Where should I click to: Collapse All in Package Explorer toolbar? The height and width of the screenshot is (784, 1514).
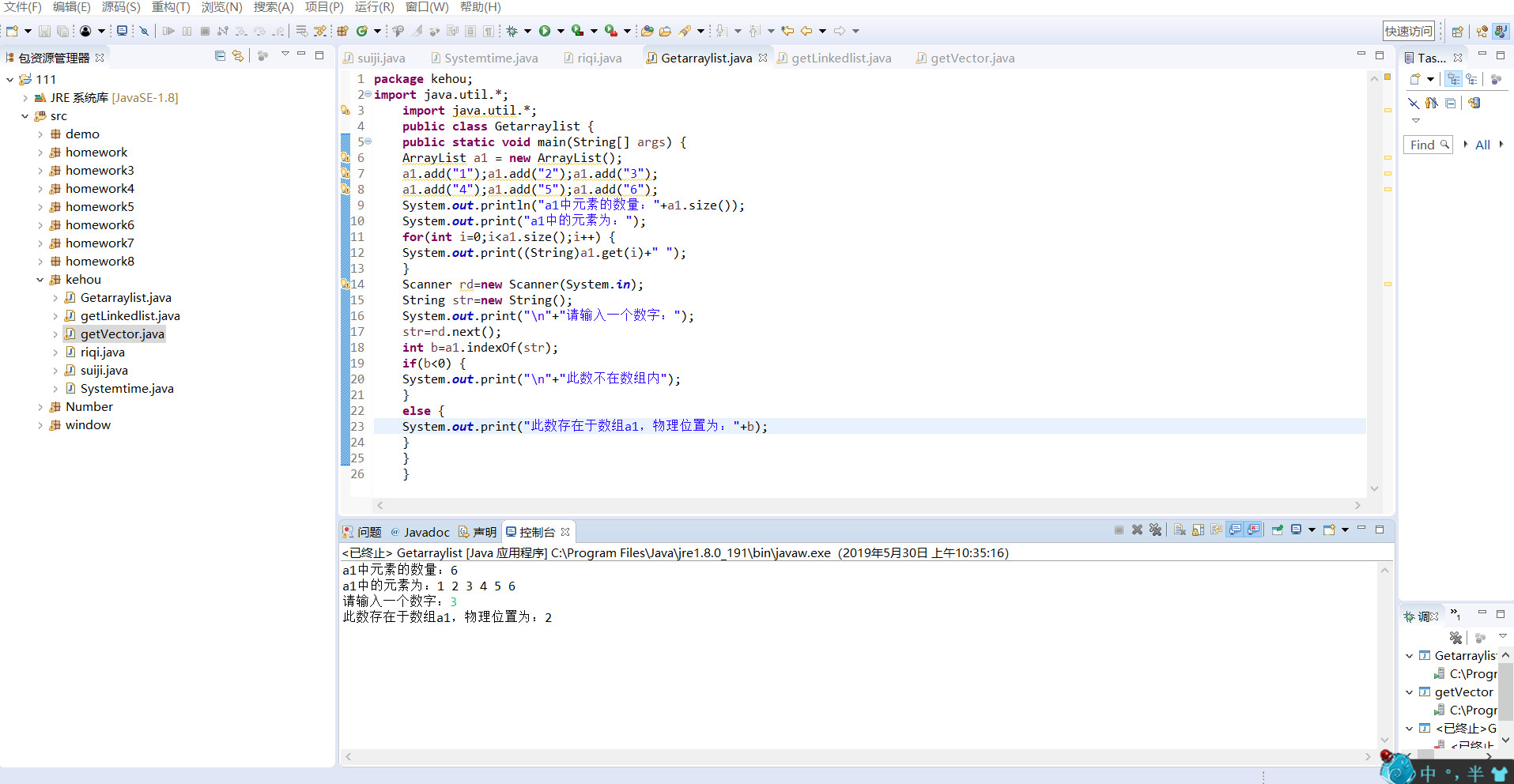point(220,55)
